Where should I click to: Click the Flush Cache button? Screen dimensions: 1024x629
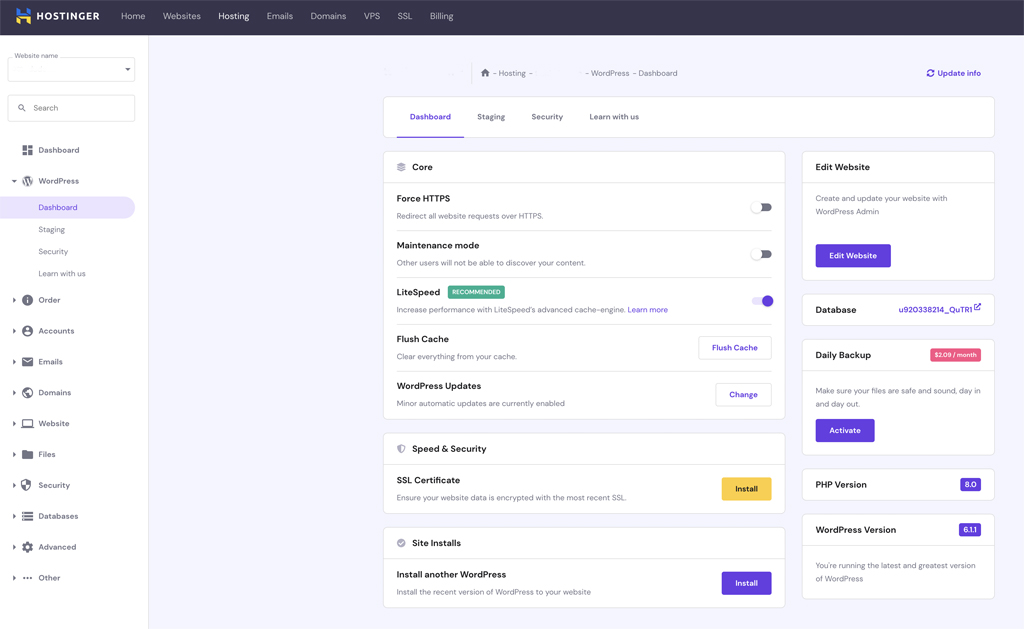tap(735, 348)
